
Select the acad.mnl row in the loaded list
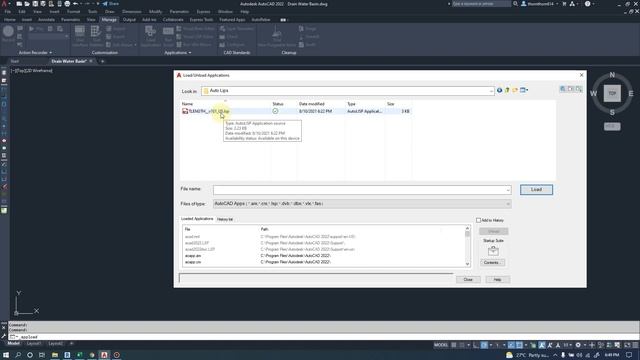tap(325, 237)
